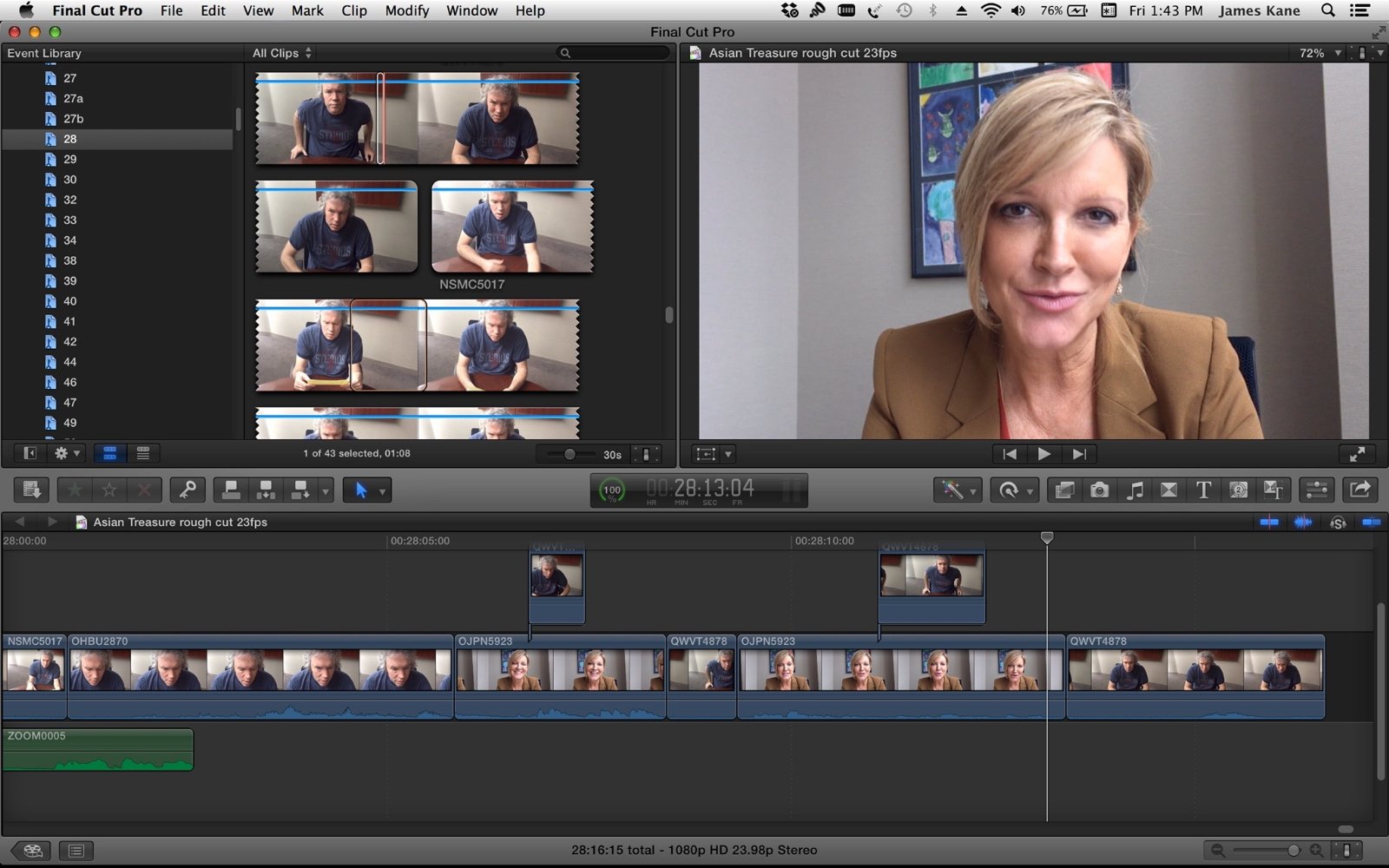
Task: Toggle audio skimming
Action: pyautogui.click(x=1303, y=522)
